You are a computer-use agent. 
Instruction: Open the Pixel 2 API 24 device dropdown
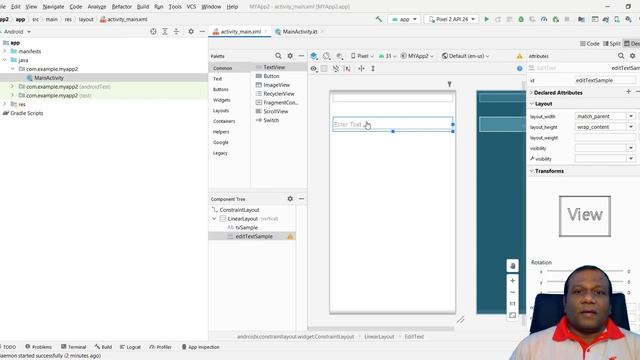[451, 19]
